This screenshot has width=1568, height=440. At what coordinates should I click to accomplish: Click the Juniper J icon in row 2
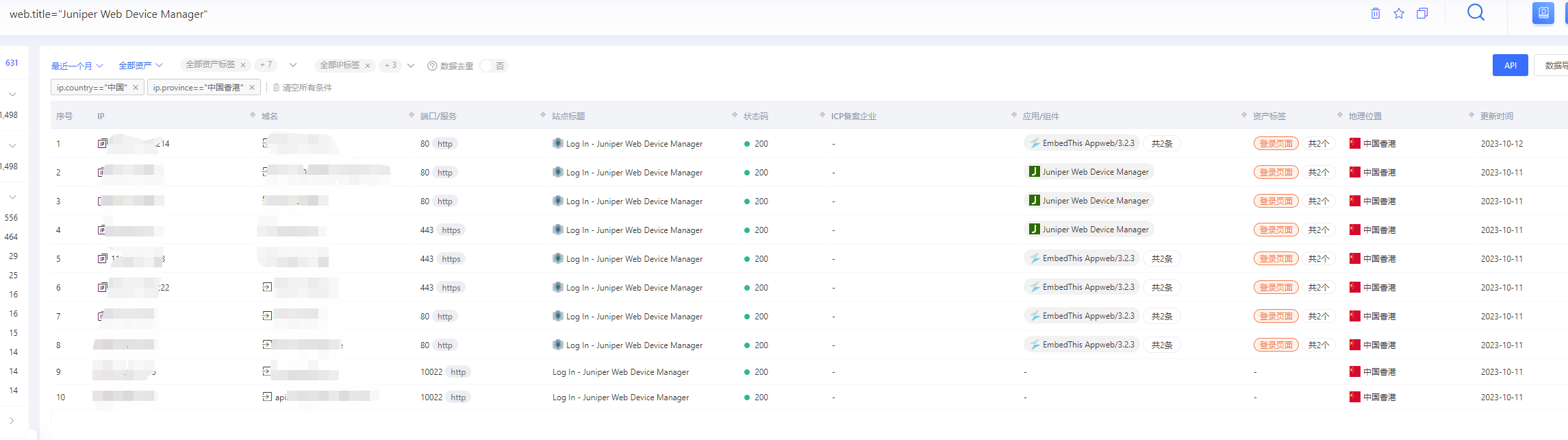[1035, 171]
